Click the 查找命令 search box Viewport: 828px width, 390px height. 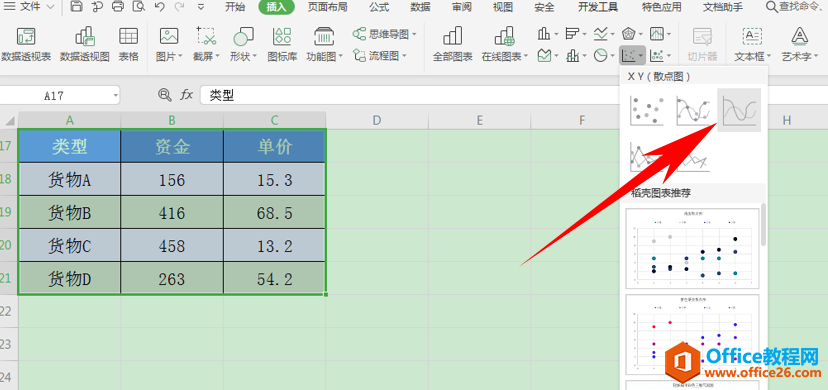coord(796,7)
